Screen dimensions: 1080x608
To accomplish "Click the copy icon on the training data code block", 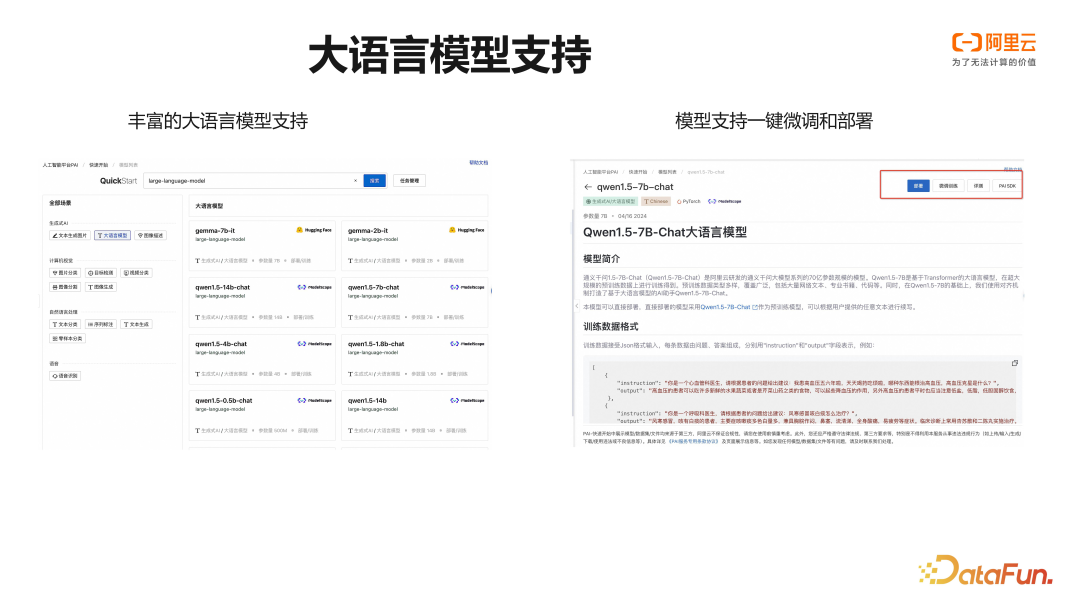I will [1015, 363].
